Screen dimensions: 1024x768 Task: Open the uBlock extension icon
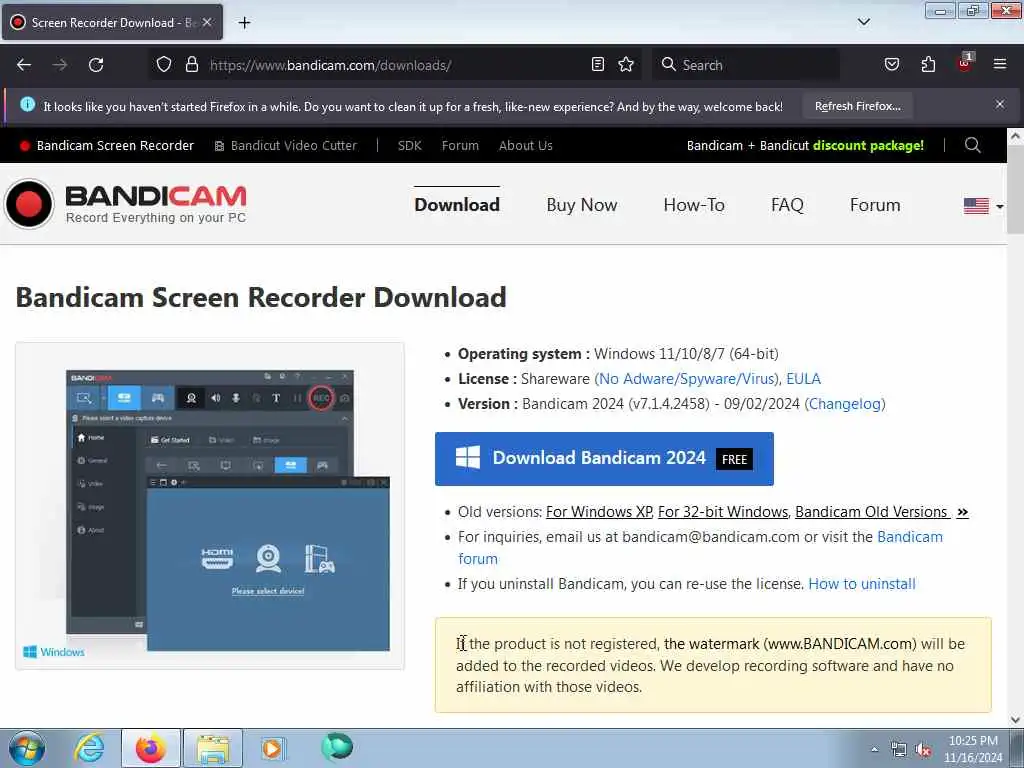(x=965, y=63)
